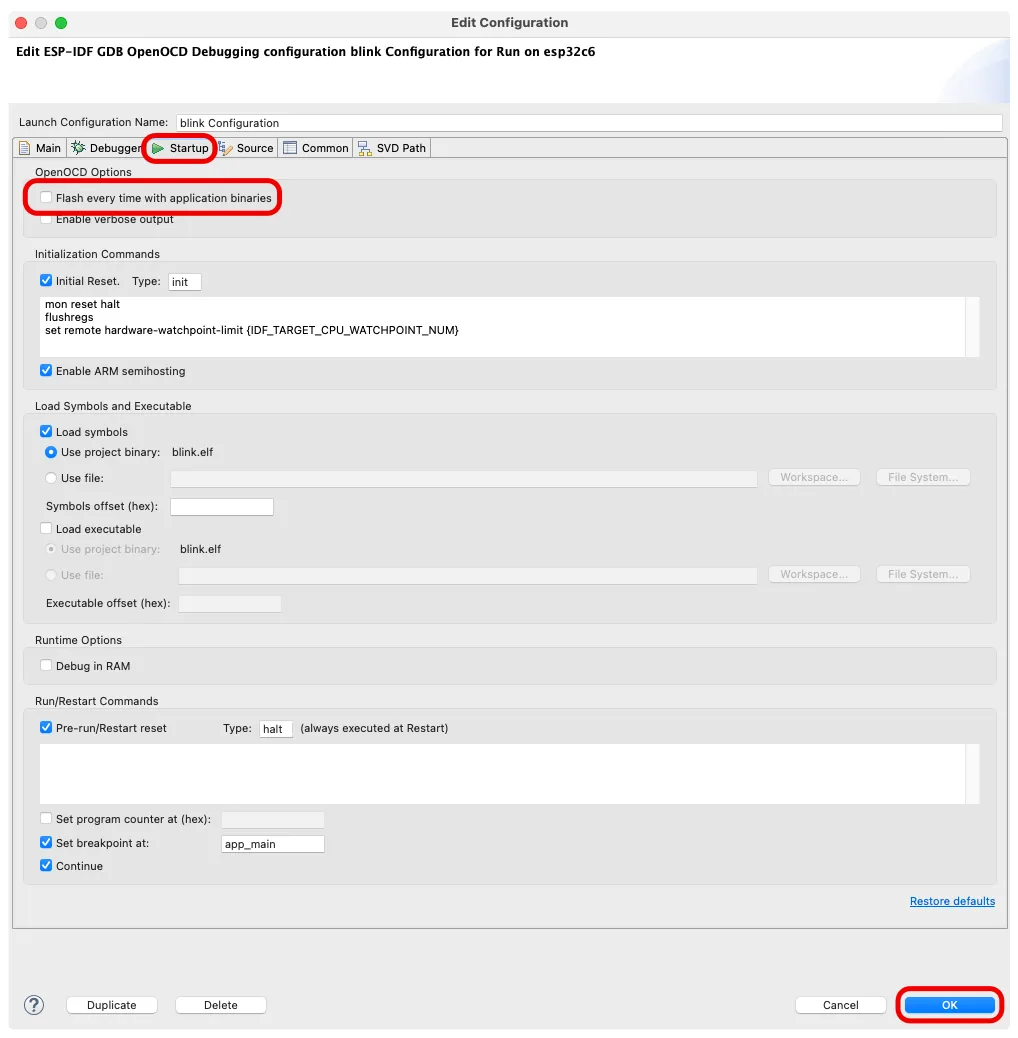
Task: Open the Source tab
Action: pos(246,148)
